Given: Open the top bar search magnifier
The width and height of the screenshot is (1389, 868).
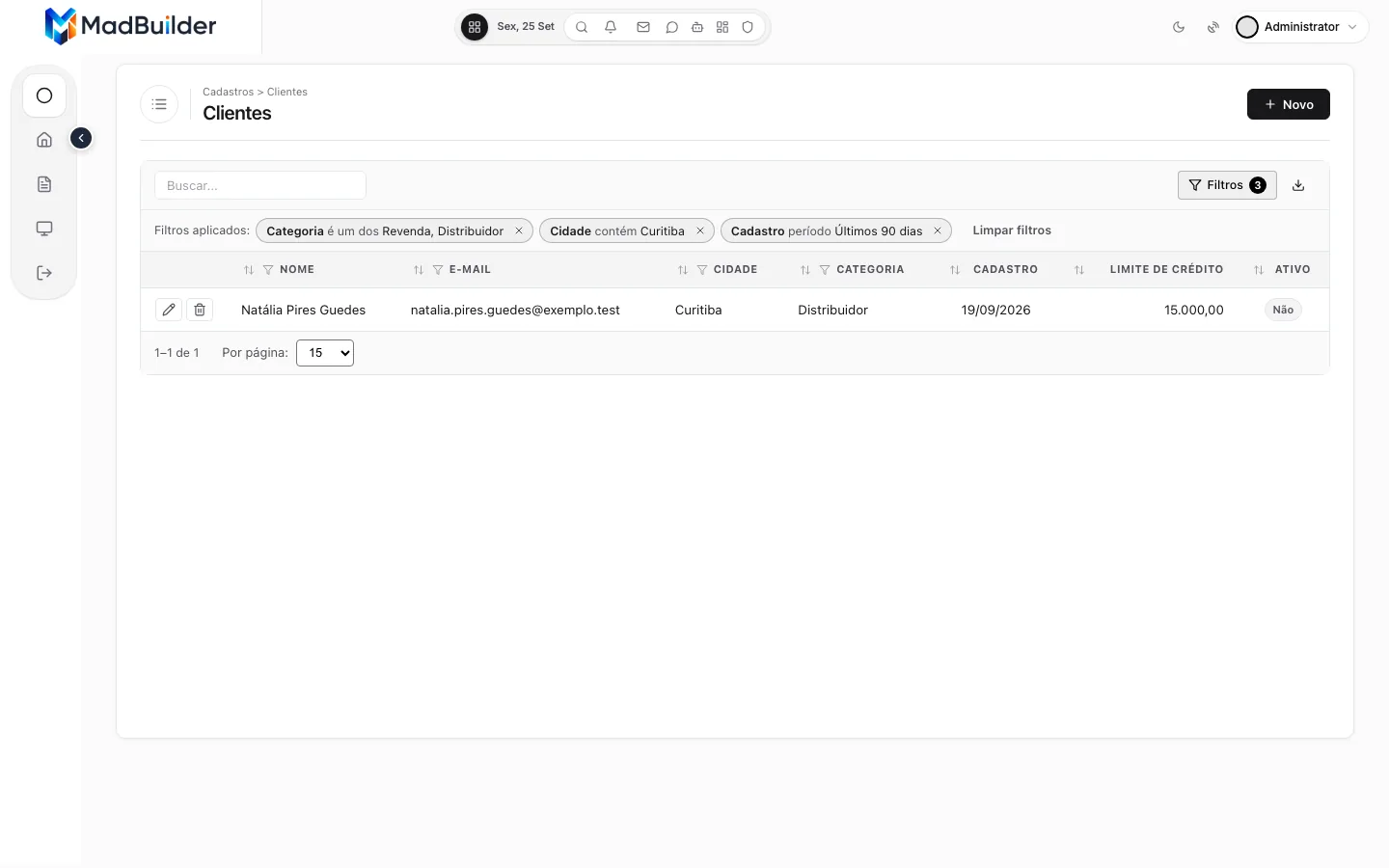Looking at the screenshot, I should (x=582, y=27).
